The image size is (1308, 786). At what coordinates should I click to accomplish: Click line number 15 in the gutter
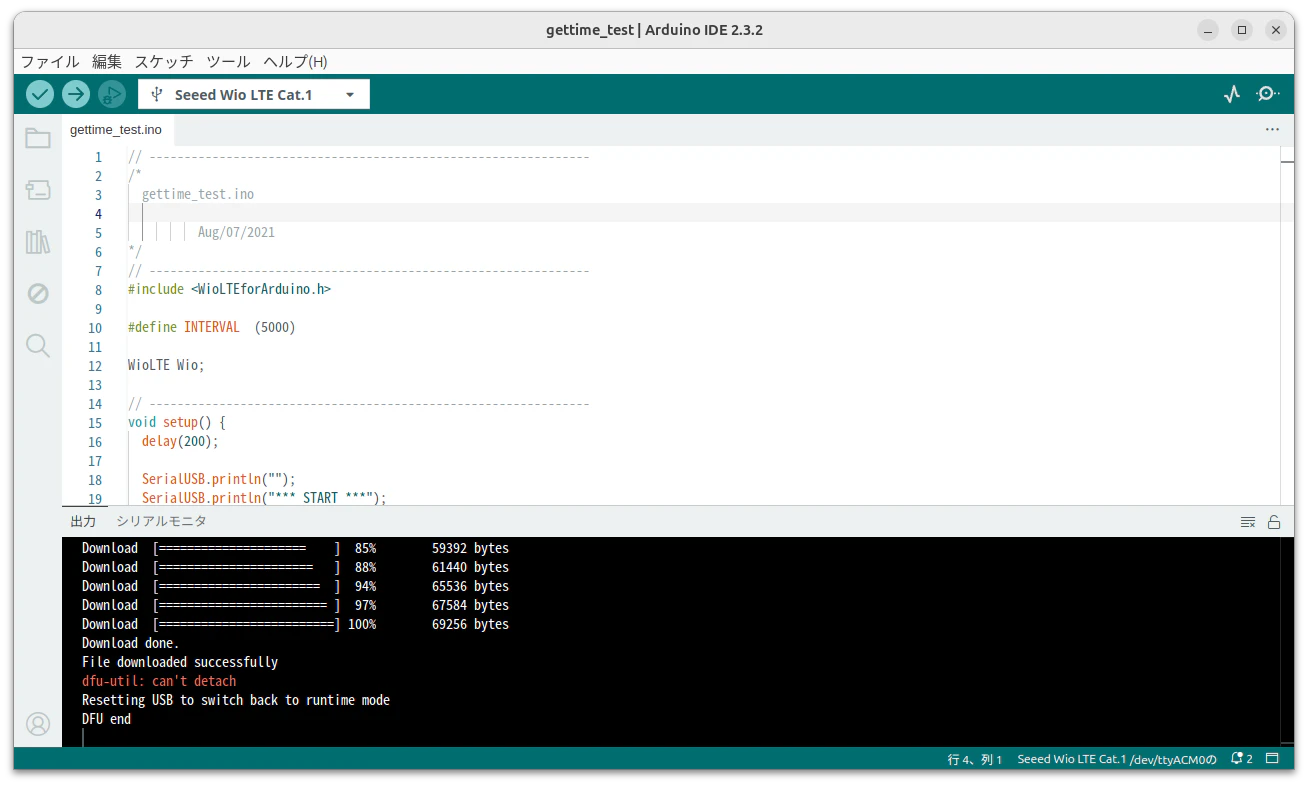[95, 422]
